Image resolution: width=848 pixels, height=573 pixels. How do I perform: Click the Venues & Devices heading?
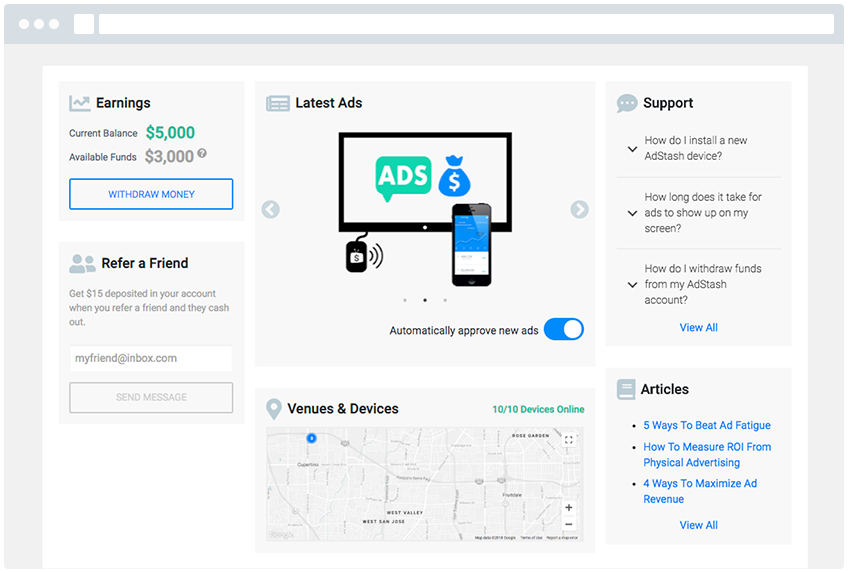click(x=343, y=409)
